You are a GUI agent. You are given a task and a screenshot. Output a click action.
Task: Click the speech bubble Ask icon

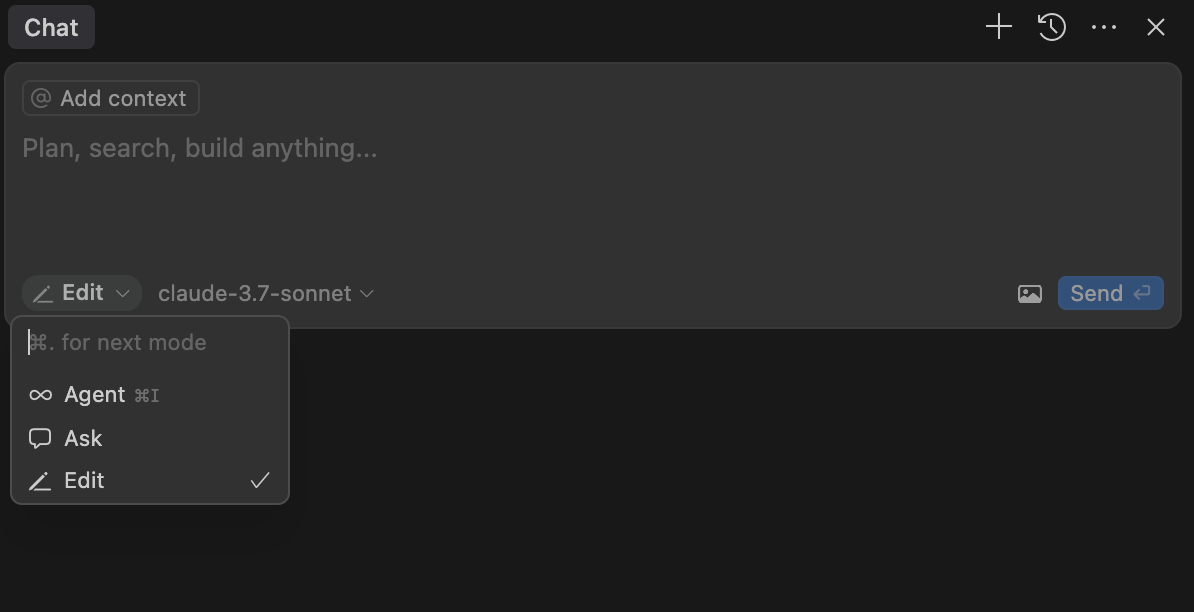[40, 438]
